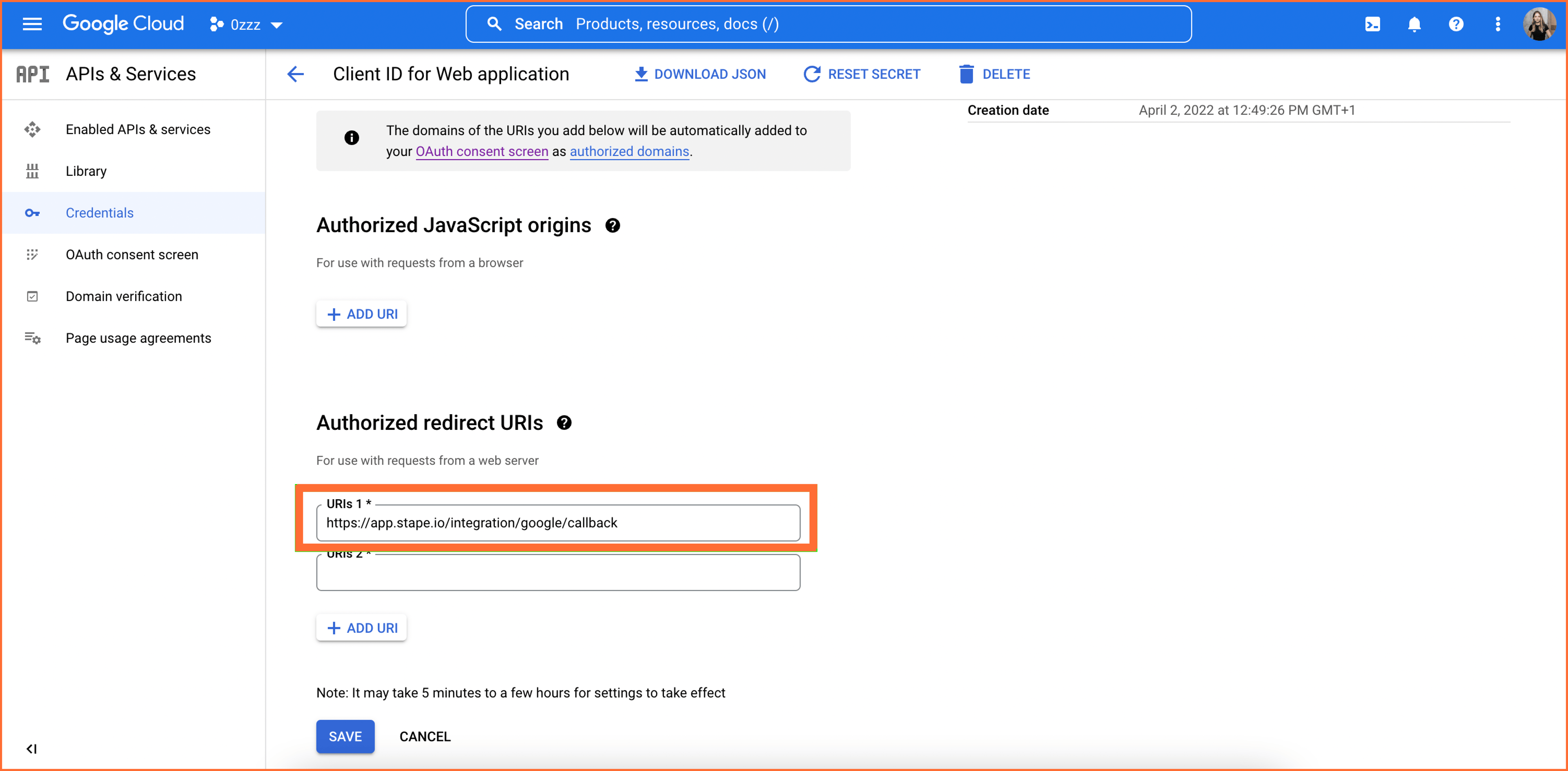
Task: Open the help question mark menu
Action: point(1455,24)
